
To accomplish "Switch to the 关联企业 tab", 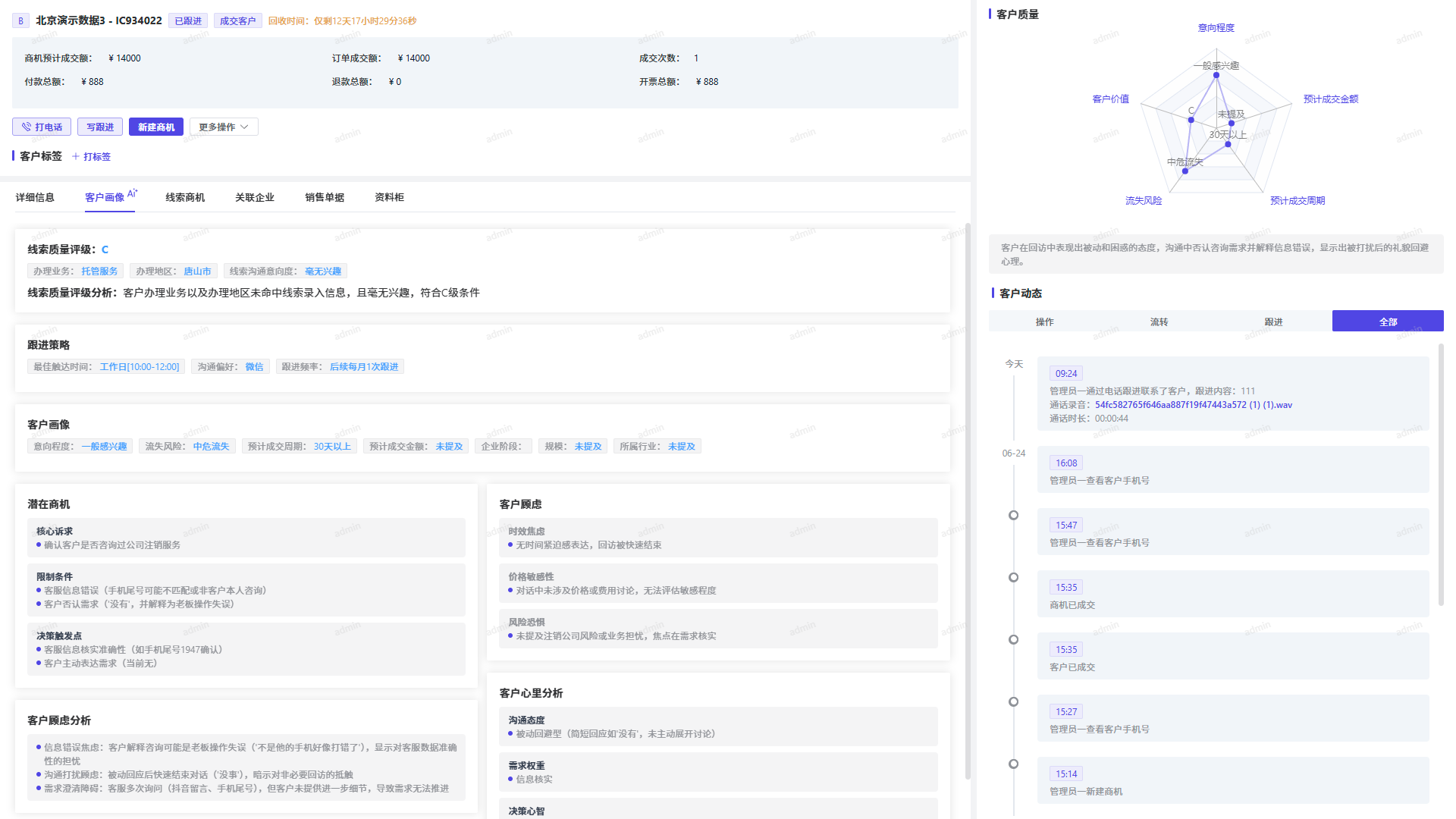I will (x=255, y=197).
